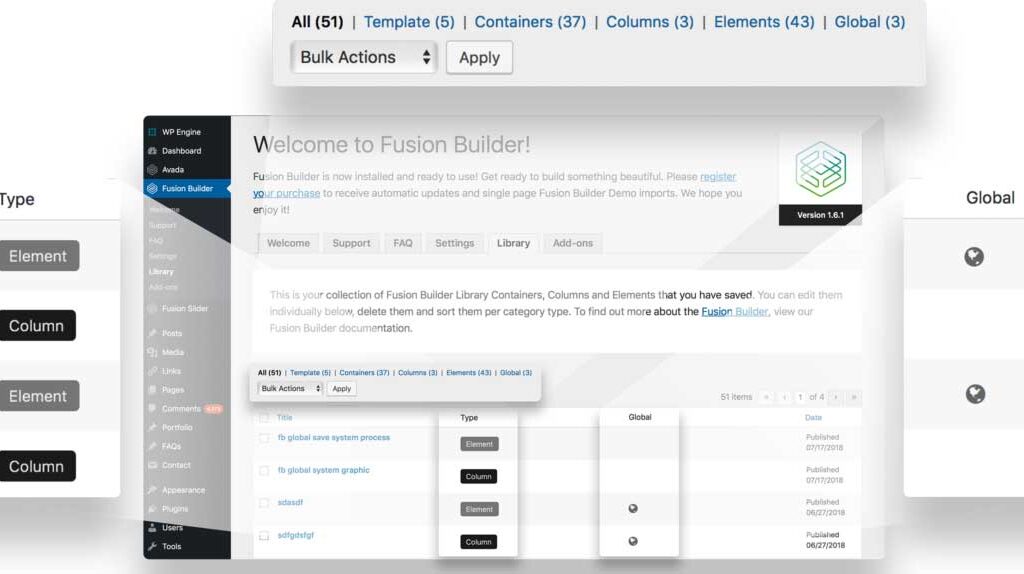The image size is (1024, 574).
Task: Click the FAQs sidebar icon
Action: tap(152, 447)
